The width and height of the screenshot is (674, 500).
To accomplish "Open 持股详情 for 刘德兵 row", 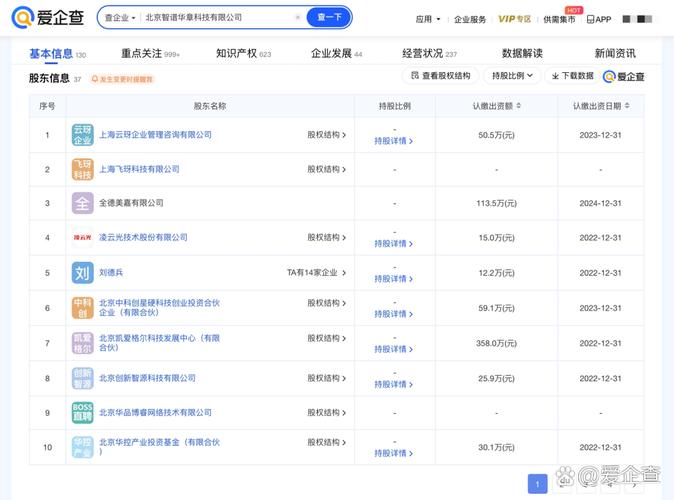I will click(x=393, y=279).
